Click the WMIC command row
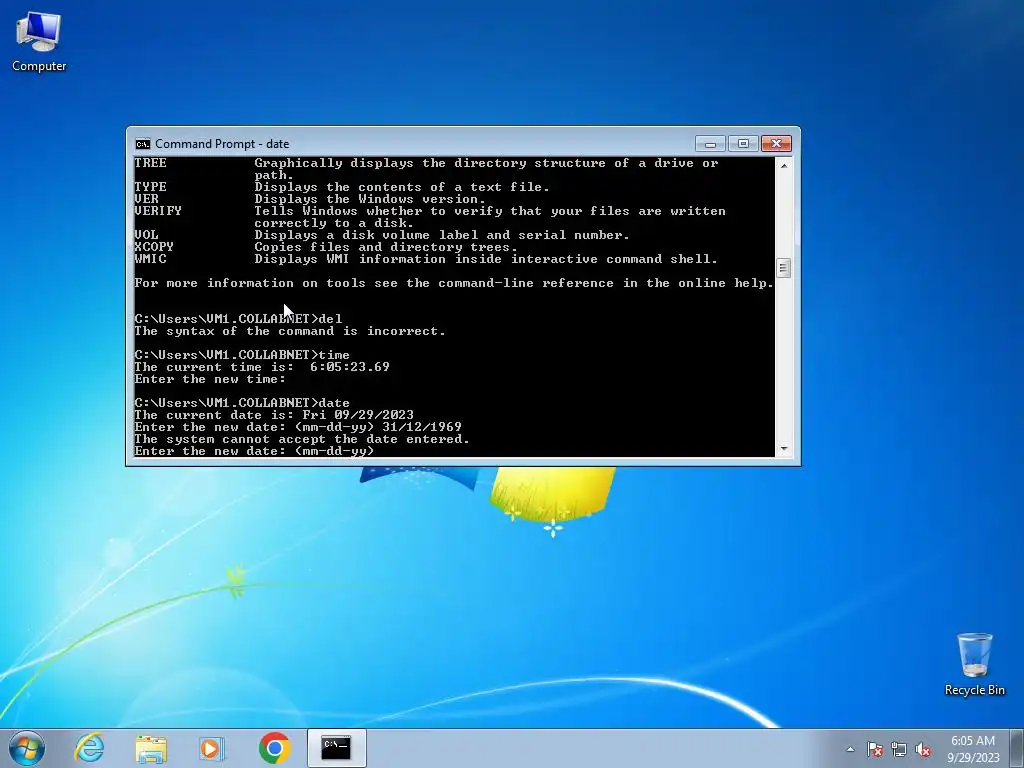This screenshot has width=1024, height=768. [426, 259]
